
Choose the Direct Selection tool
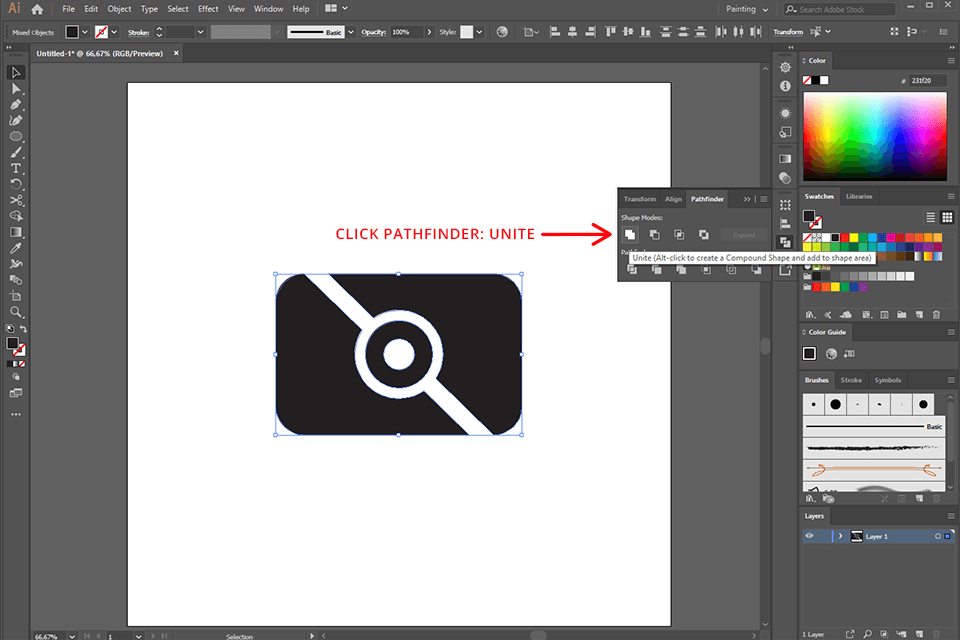pos(16,87)
